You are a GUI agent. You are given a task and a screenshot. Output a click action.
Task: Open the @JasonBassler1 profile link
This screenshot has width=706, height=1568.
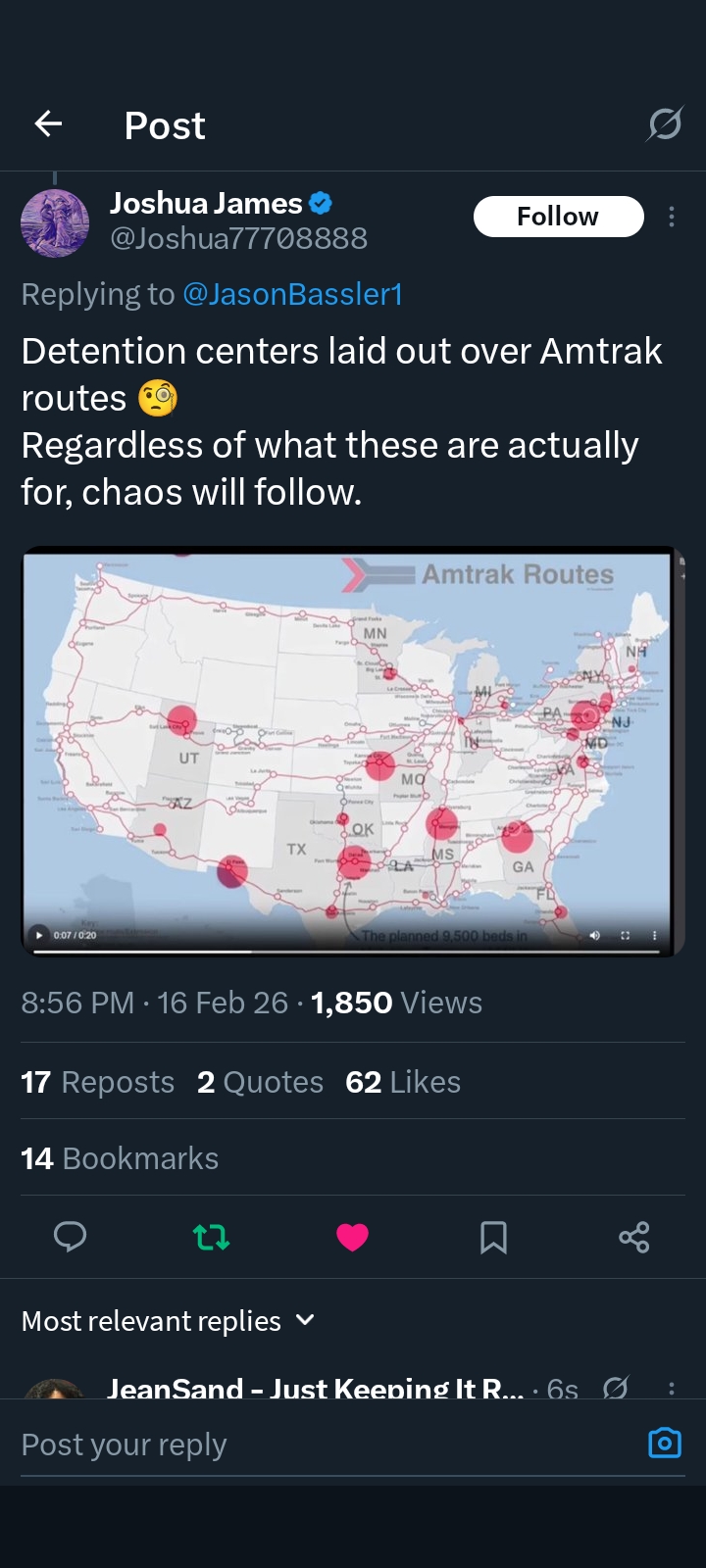(292, 294)
